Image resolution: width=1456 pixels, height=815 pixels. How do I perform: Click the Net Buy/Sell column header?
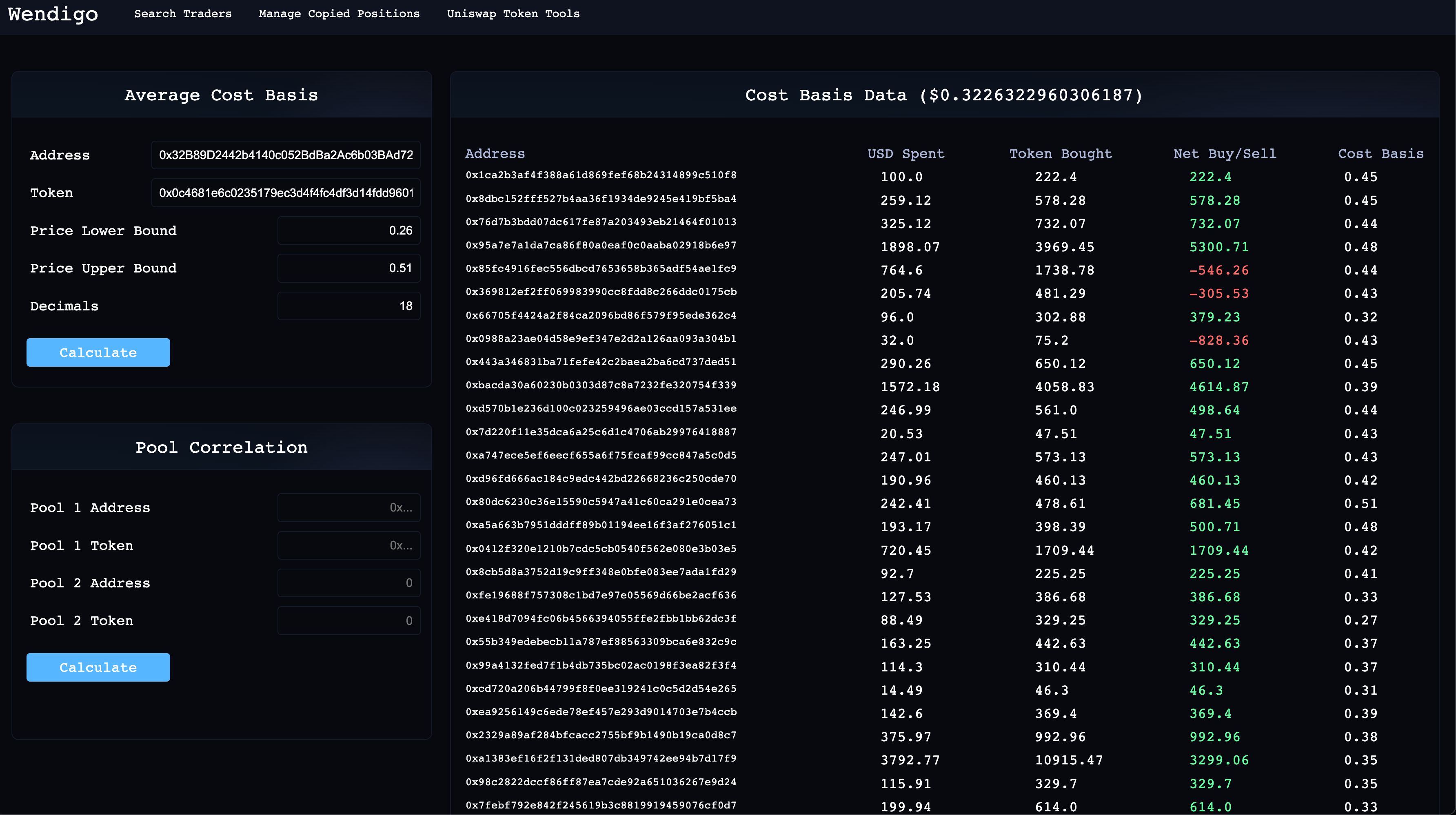[1225, 154]
